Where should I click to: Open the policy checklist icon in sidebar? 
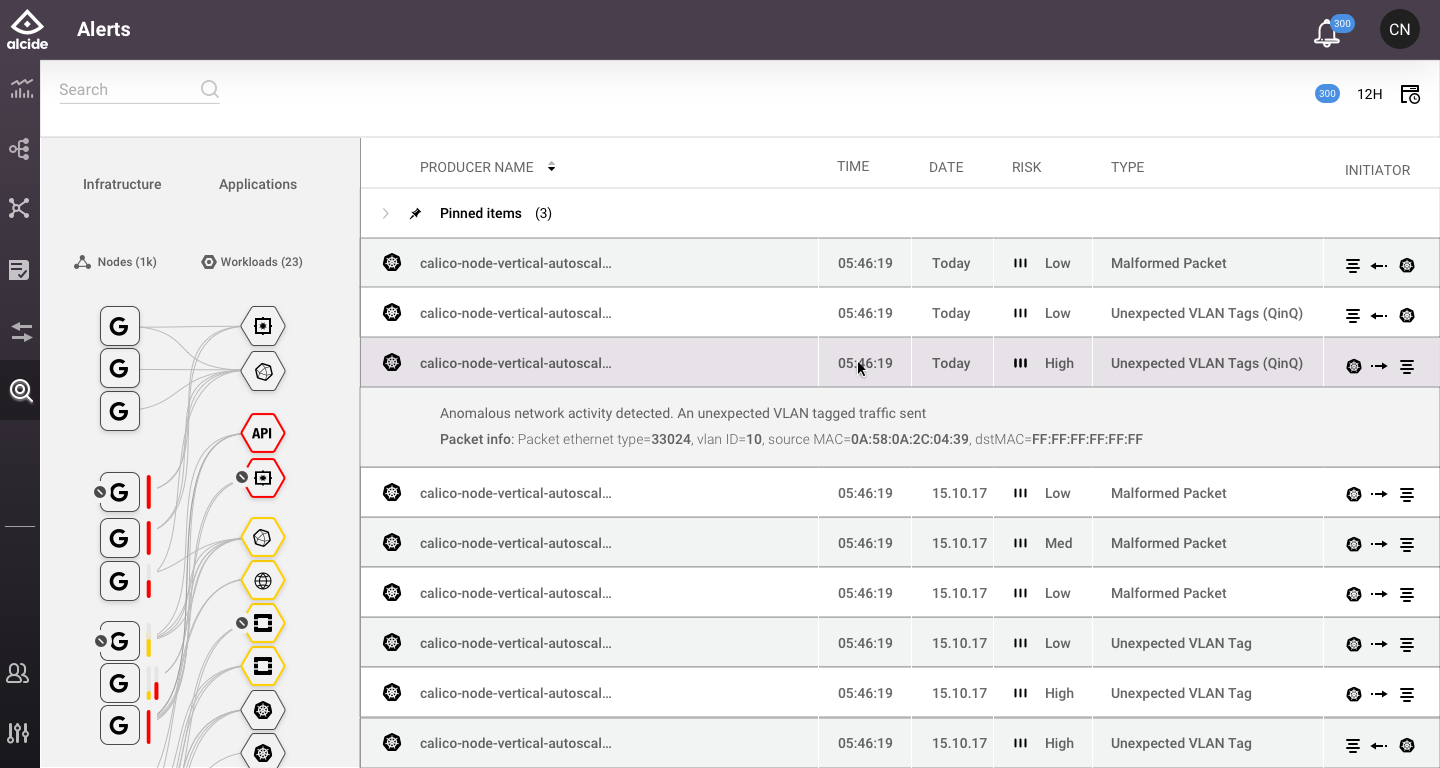(20, 270)
